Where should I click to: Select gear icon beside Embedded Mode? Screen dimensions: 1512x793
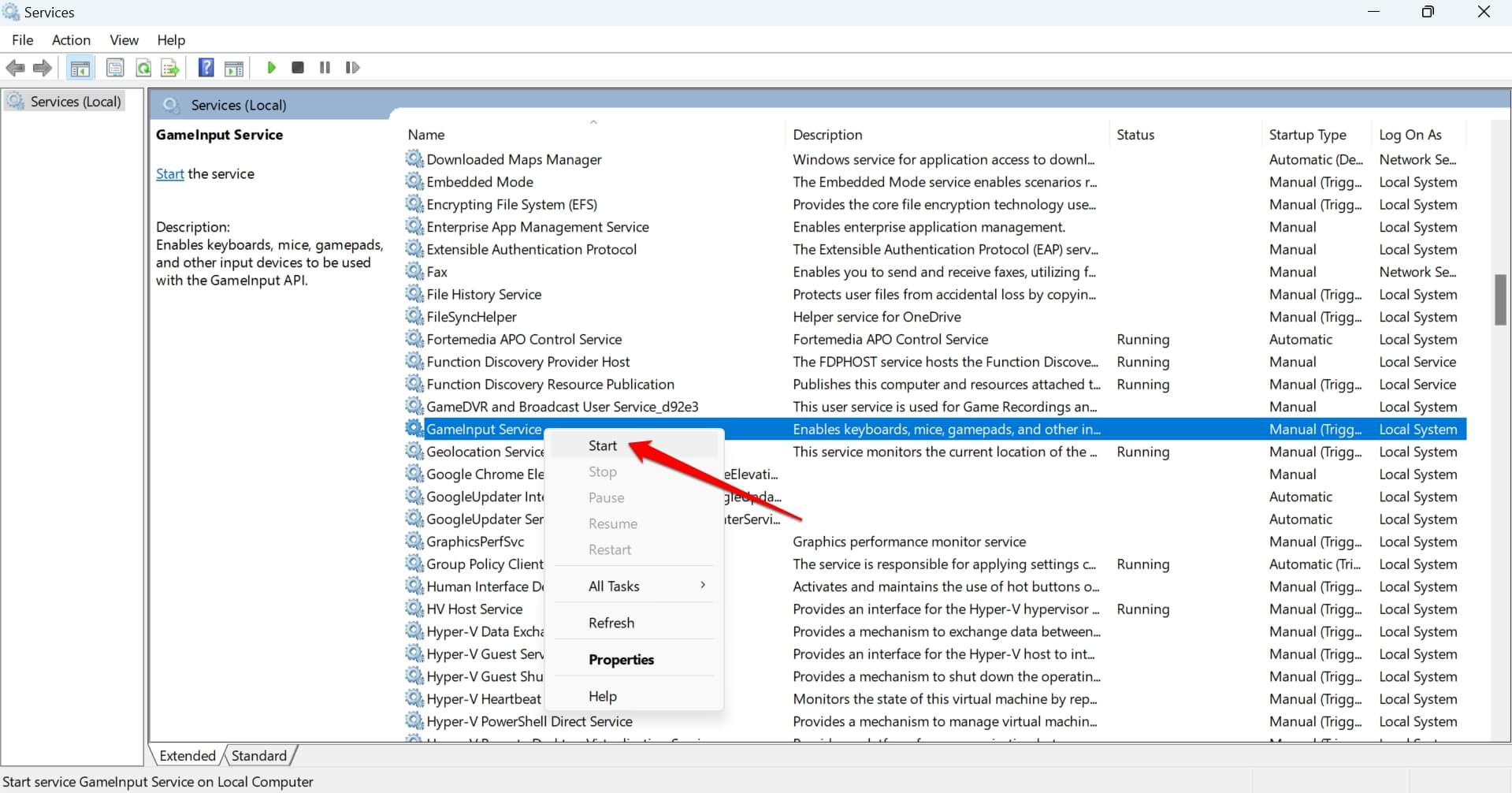[414, 181]
